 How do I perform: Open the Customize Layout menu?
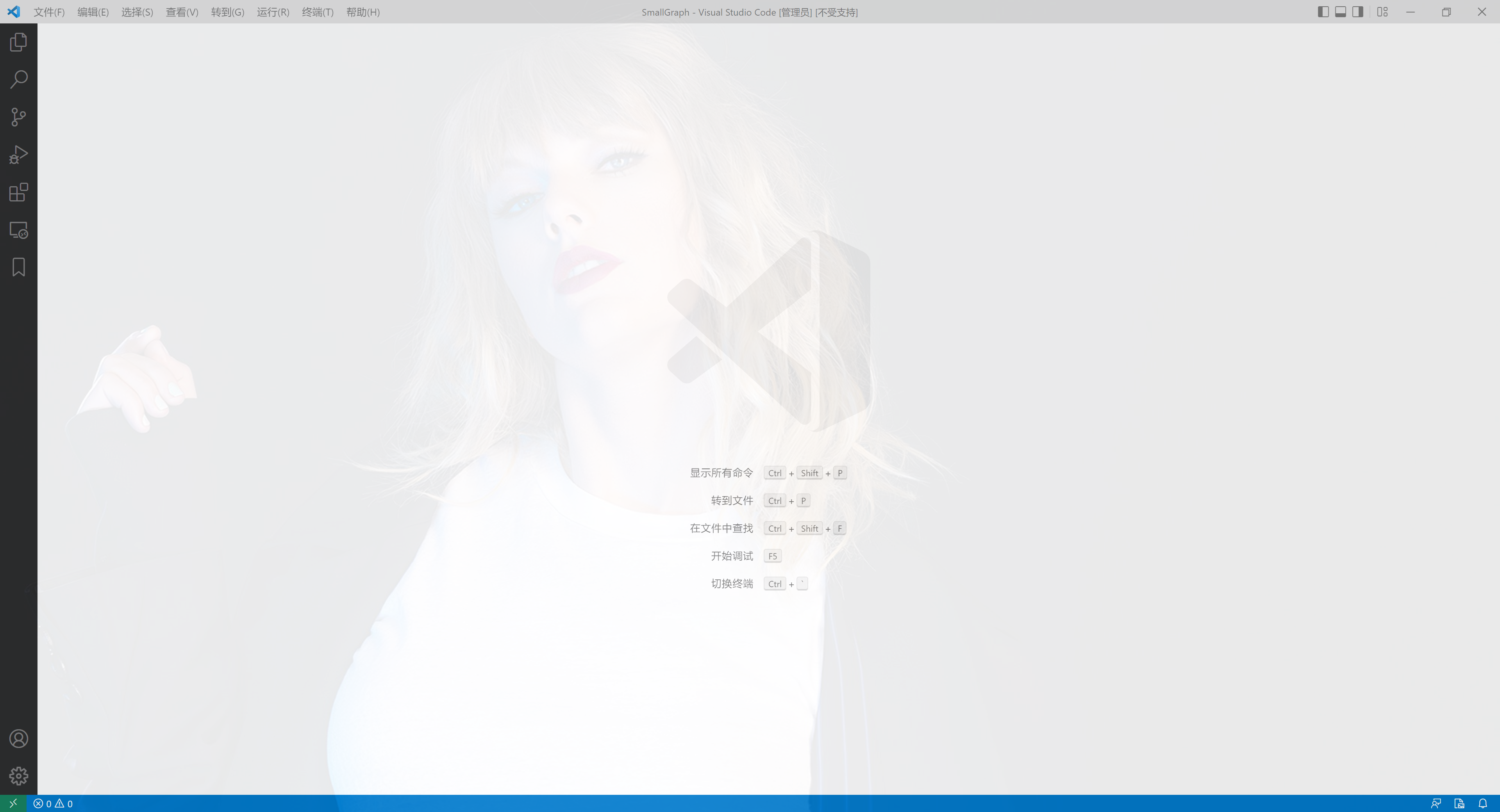[1382, 12]
